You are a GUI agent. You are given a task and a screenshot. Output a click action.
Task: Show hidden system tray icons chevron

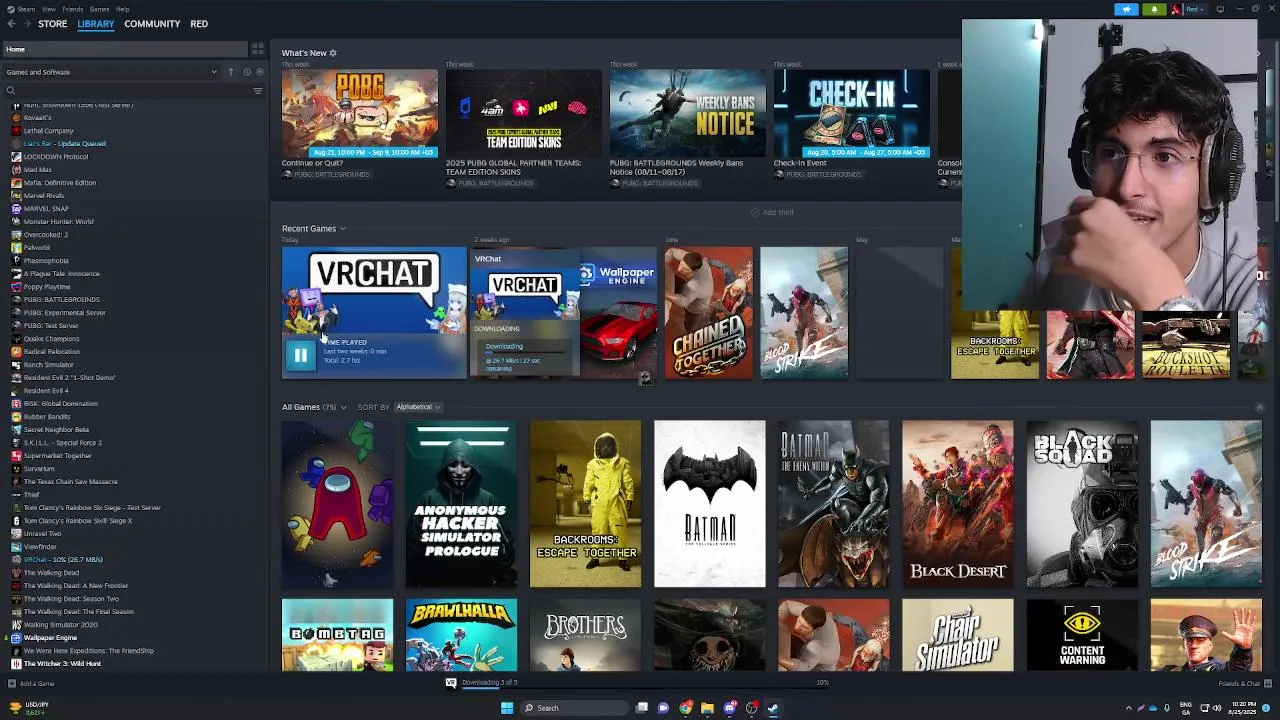(1129, 708)
